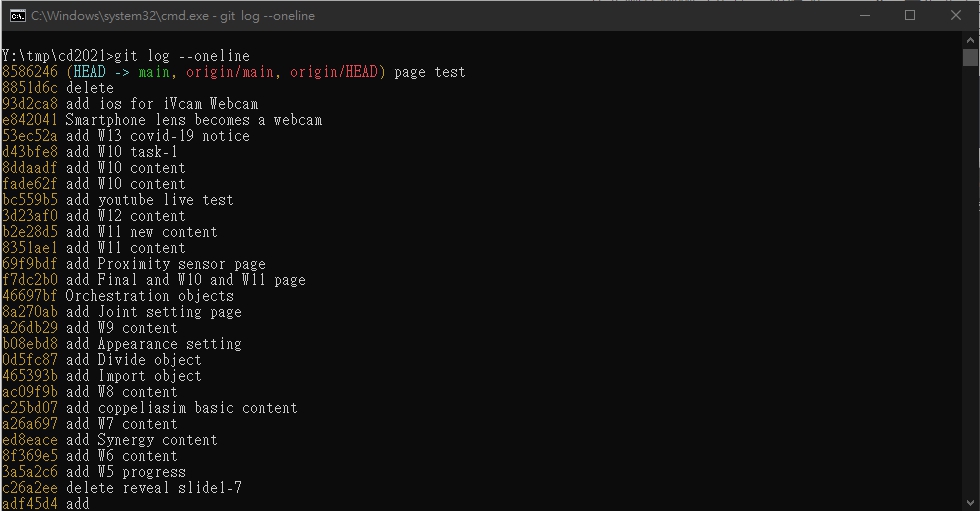The image size is (980, 511).
Task: Click 'Orchestration objects' commit message
Action: 150,295
